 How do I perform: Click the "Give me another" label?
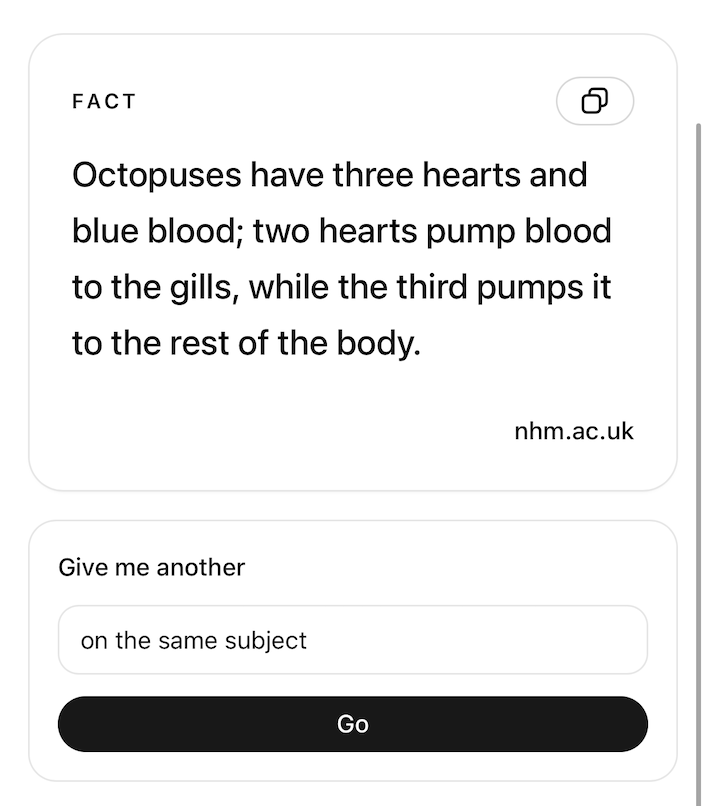pyautogui.click(x=152, y=568)
